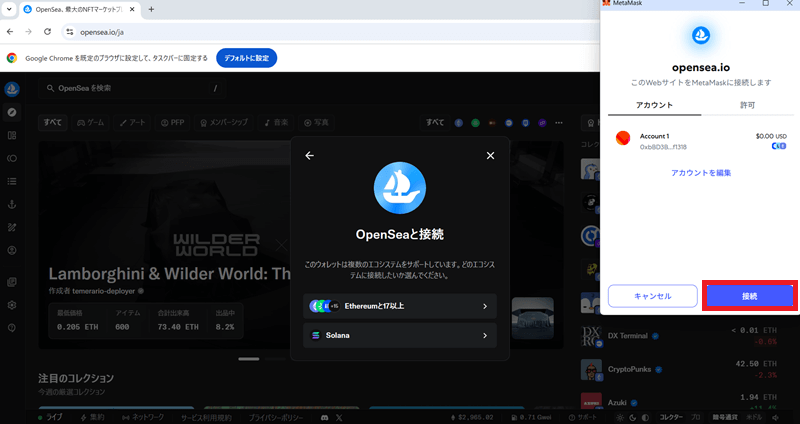Viewport: 800px width, 424px height.
Task: Open the CryptoPunks collection row
Action: (x=680, y=369)
